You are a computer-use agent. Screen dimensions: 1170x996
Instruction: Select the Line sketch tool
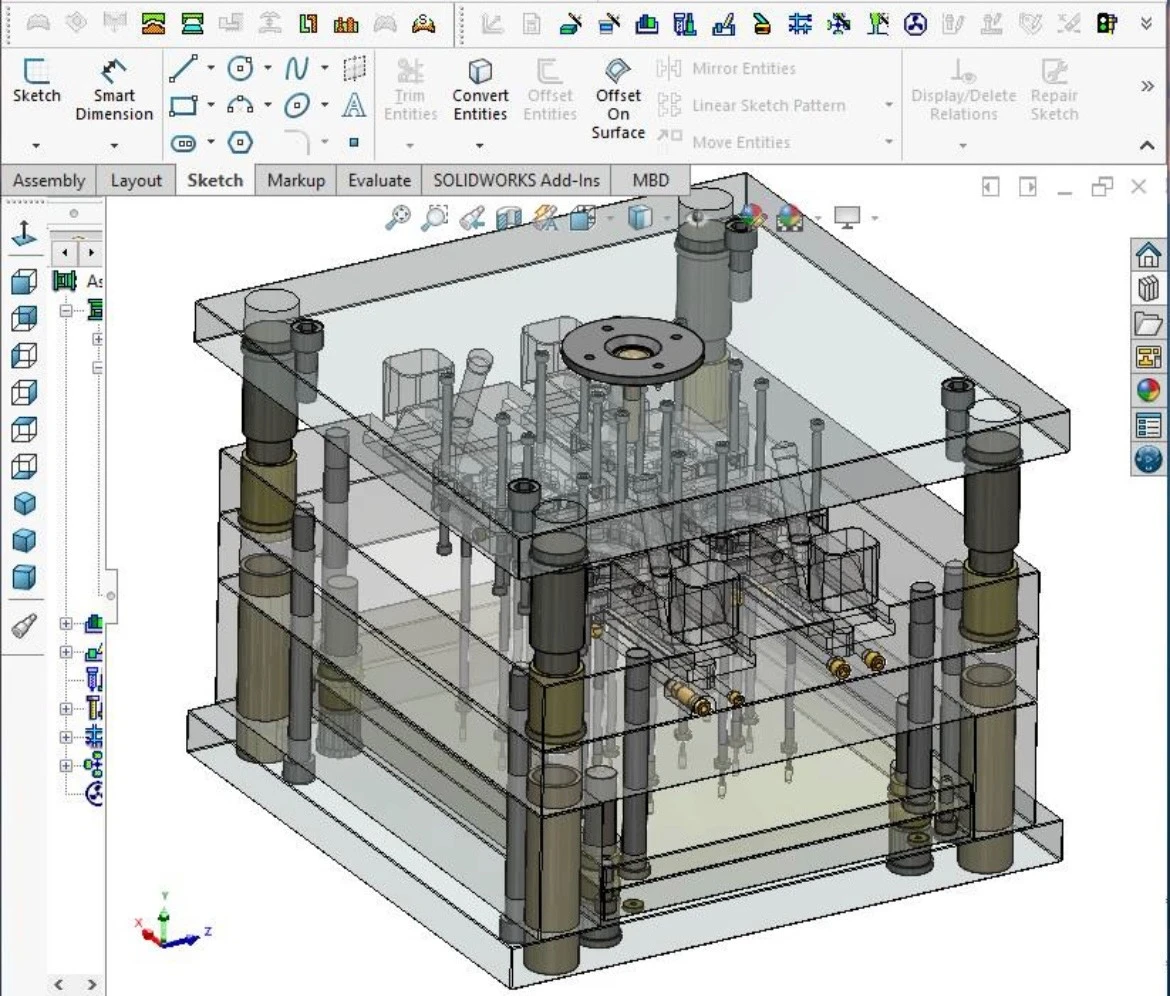183,69
